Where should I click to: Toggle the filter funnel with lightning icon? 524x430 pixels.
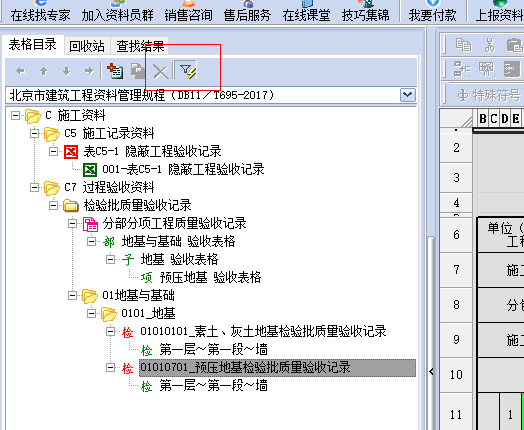[x=188, y=71]
